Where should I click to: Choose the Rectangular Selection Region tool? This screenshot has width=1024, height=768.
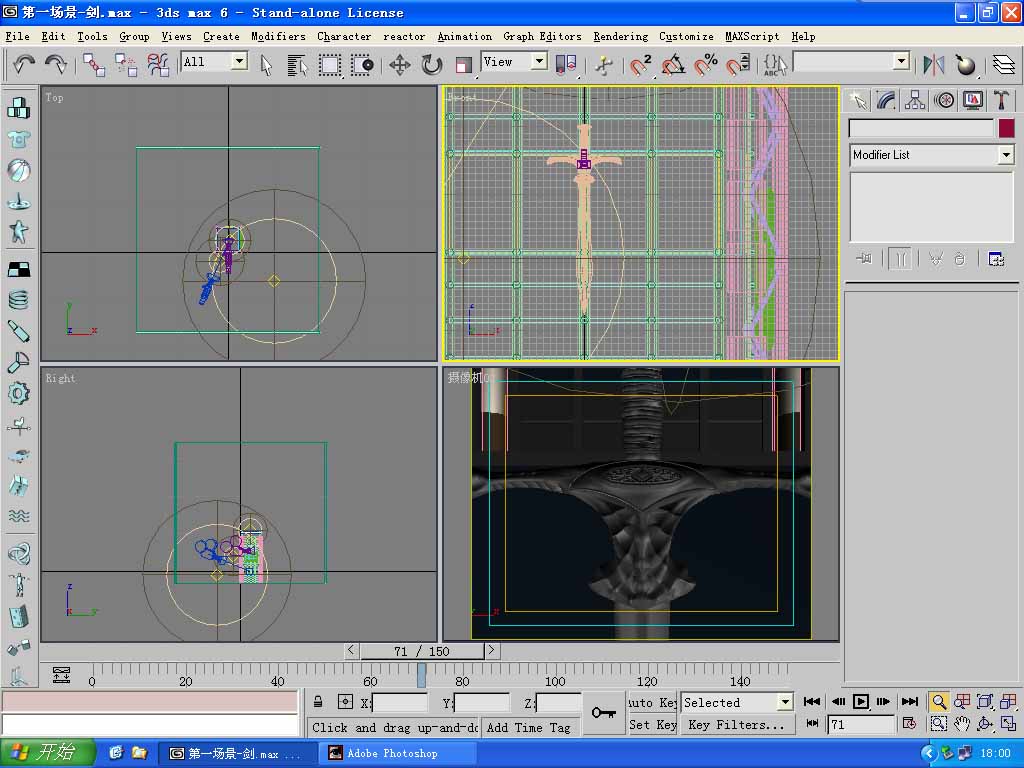[330, 65]
